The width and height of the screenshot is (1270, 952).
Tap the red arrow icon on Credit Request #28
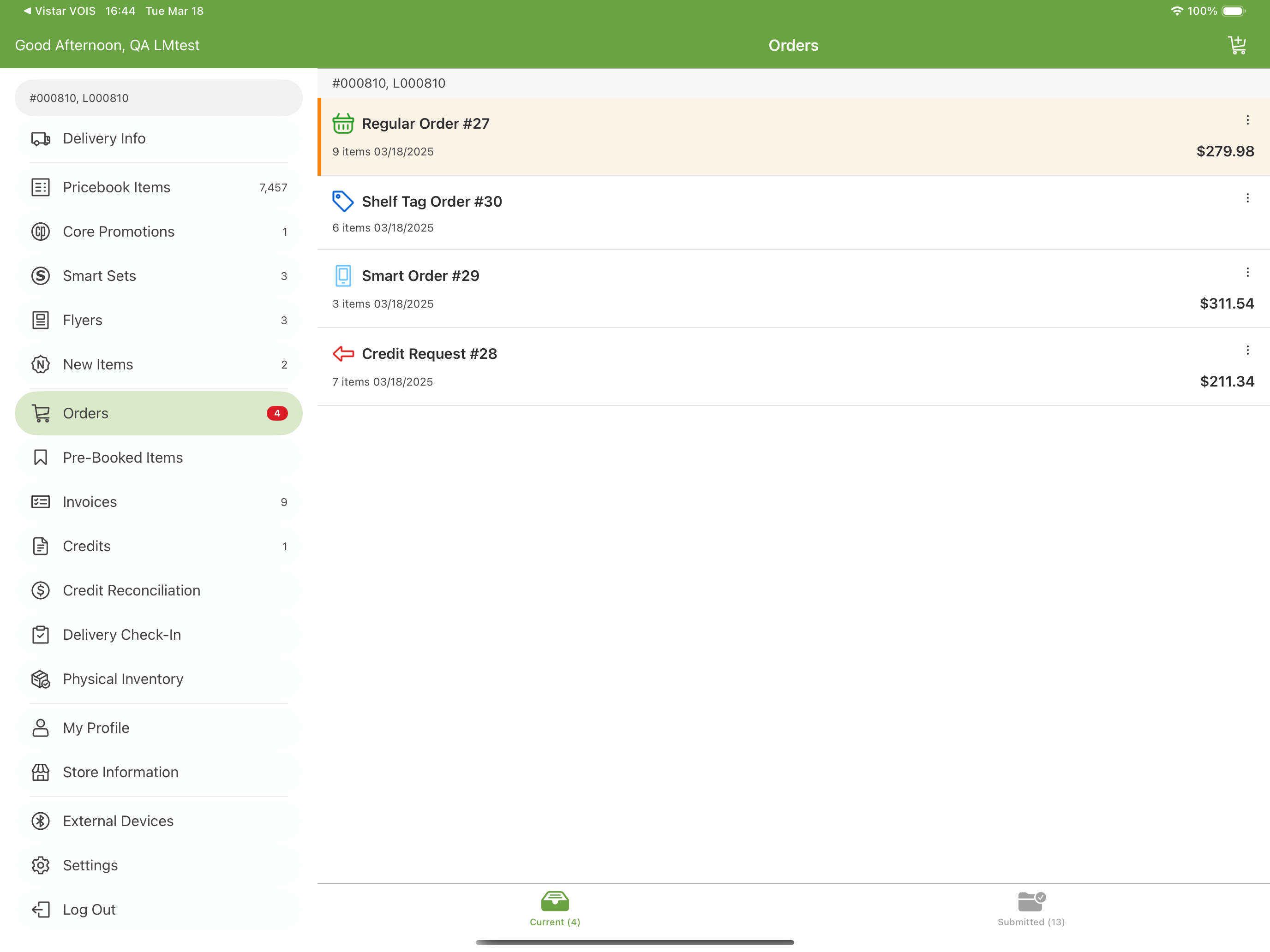pyautogui.click(x=343, y=353)
